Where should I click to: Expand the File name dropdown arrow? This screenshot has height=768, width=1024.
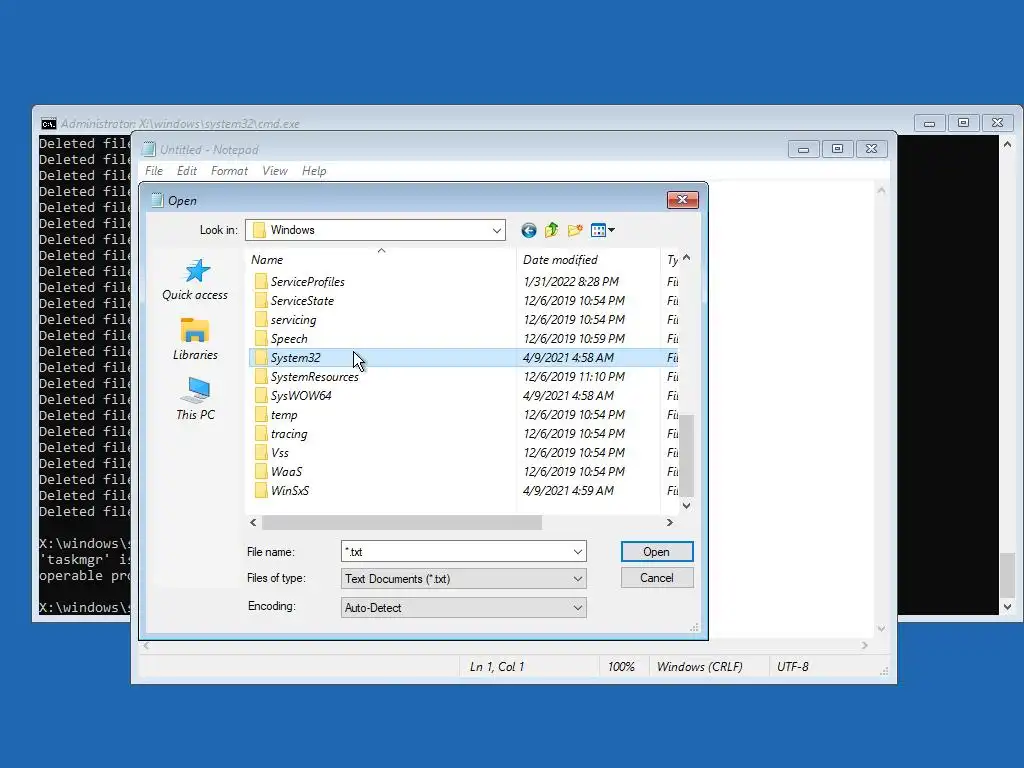[578, 552]
